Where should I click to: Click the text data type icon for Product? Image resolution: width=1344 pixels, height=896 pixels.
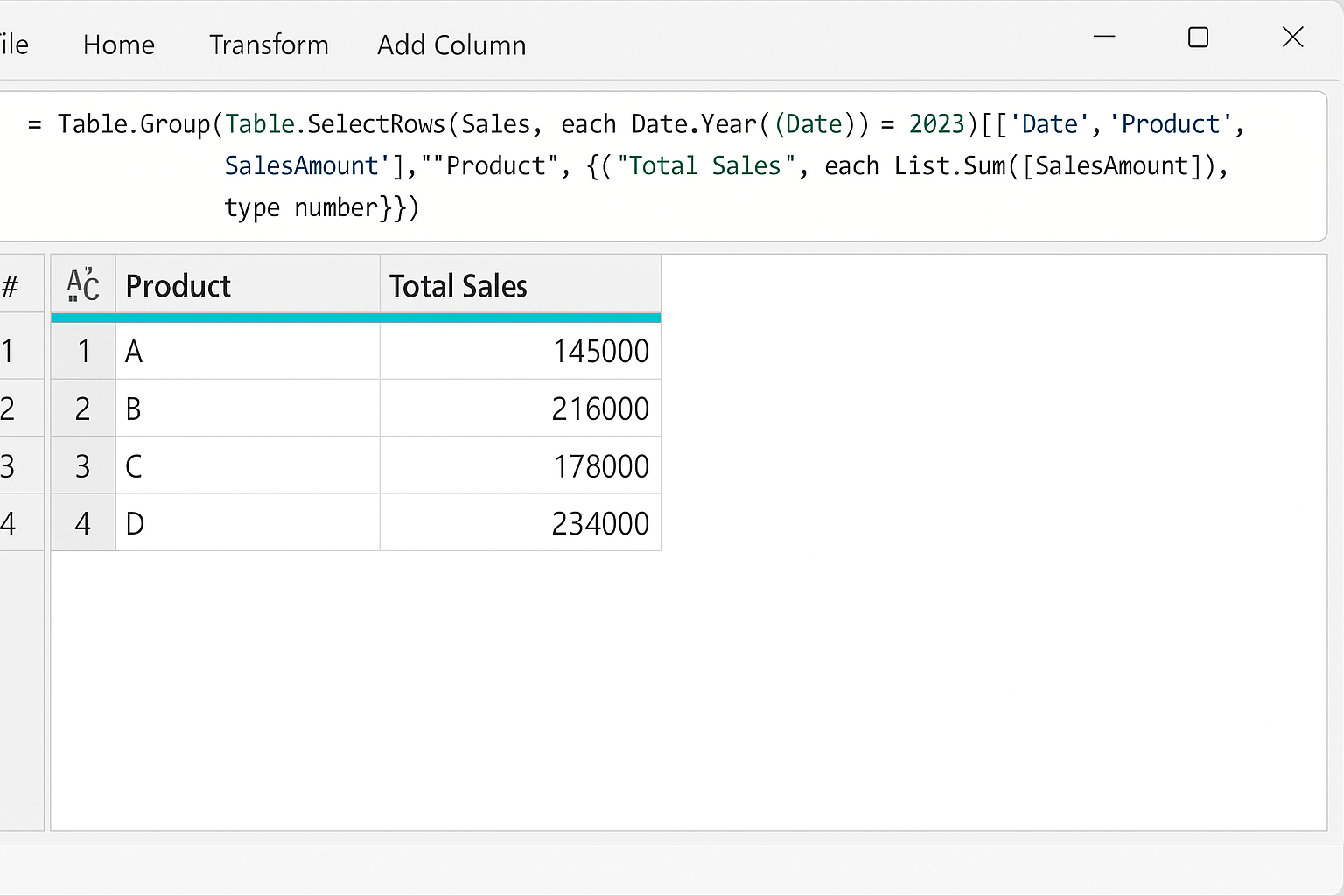(x=83, y=285)
